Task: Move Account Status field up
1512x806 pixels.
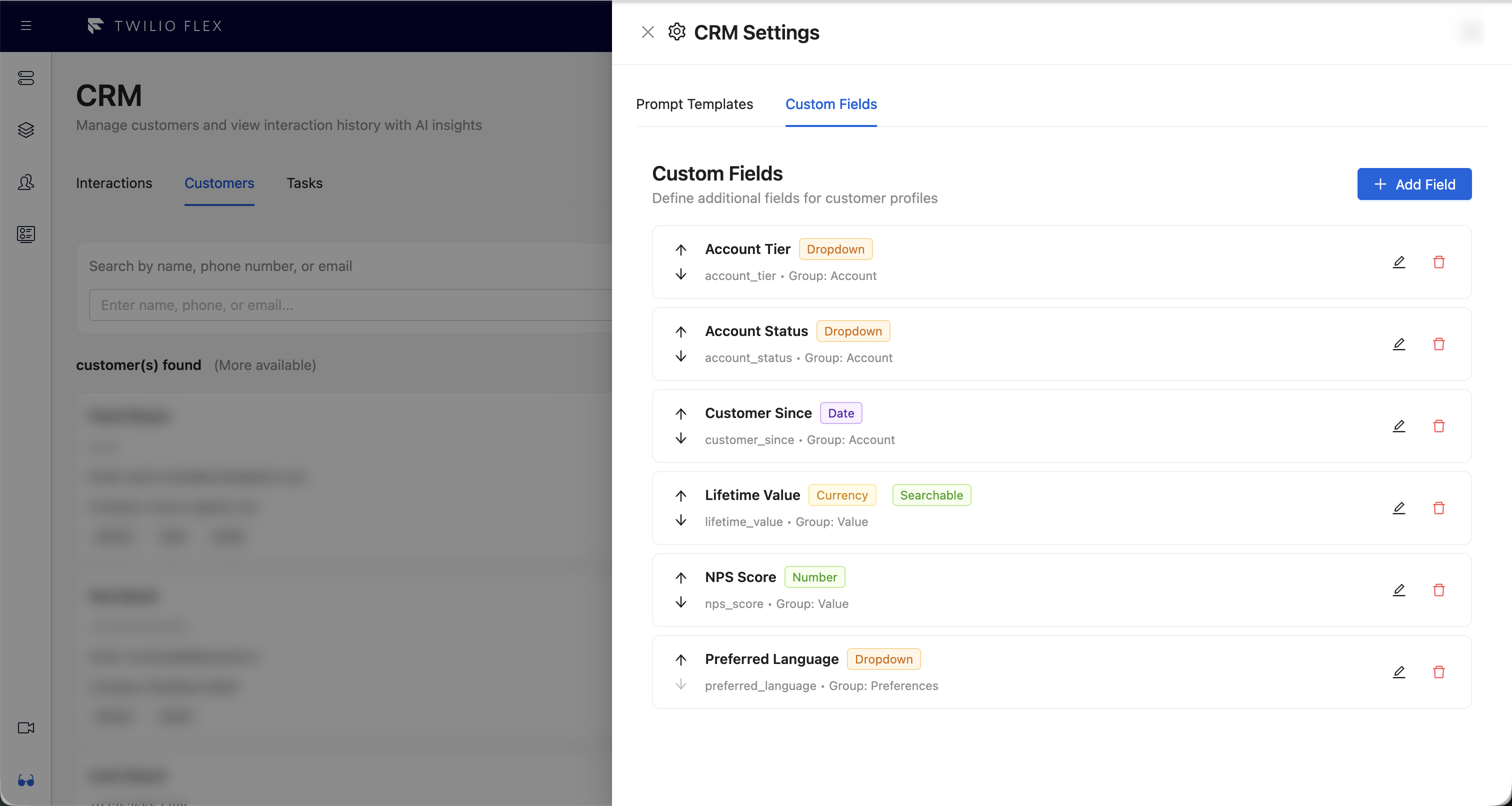Action: pyautogui.click(x=681, y=331)
